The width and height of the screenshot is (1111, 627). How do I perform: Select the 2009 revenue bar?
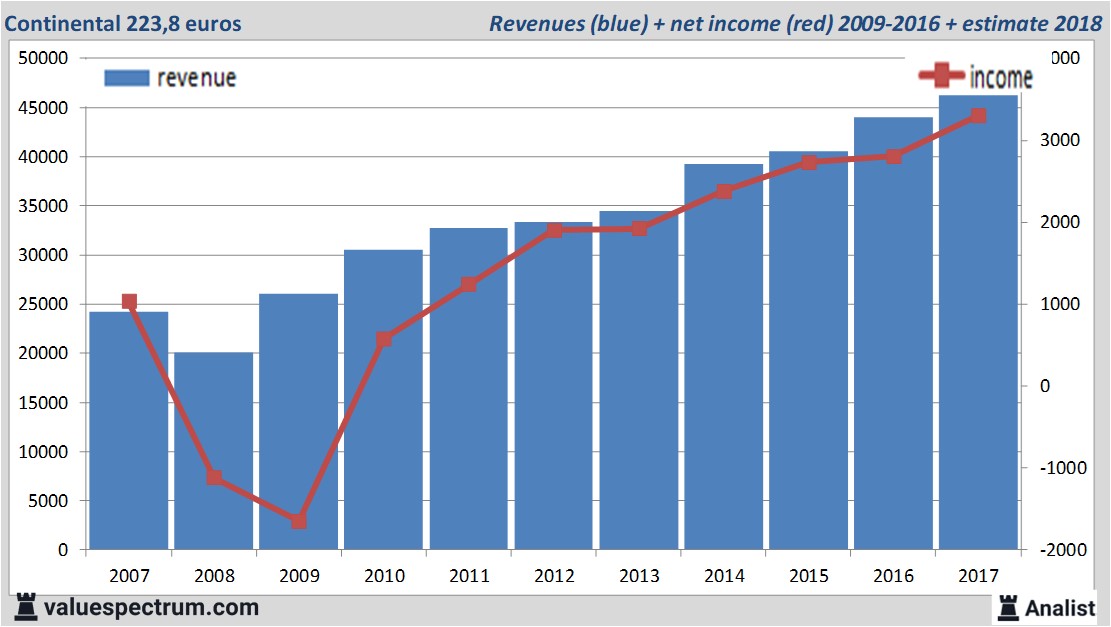(x=298, y=422)
